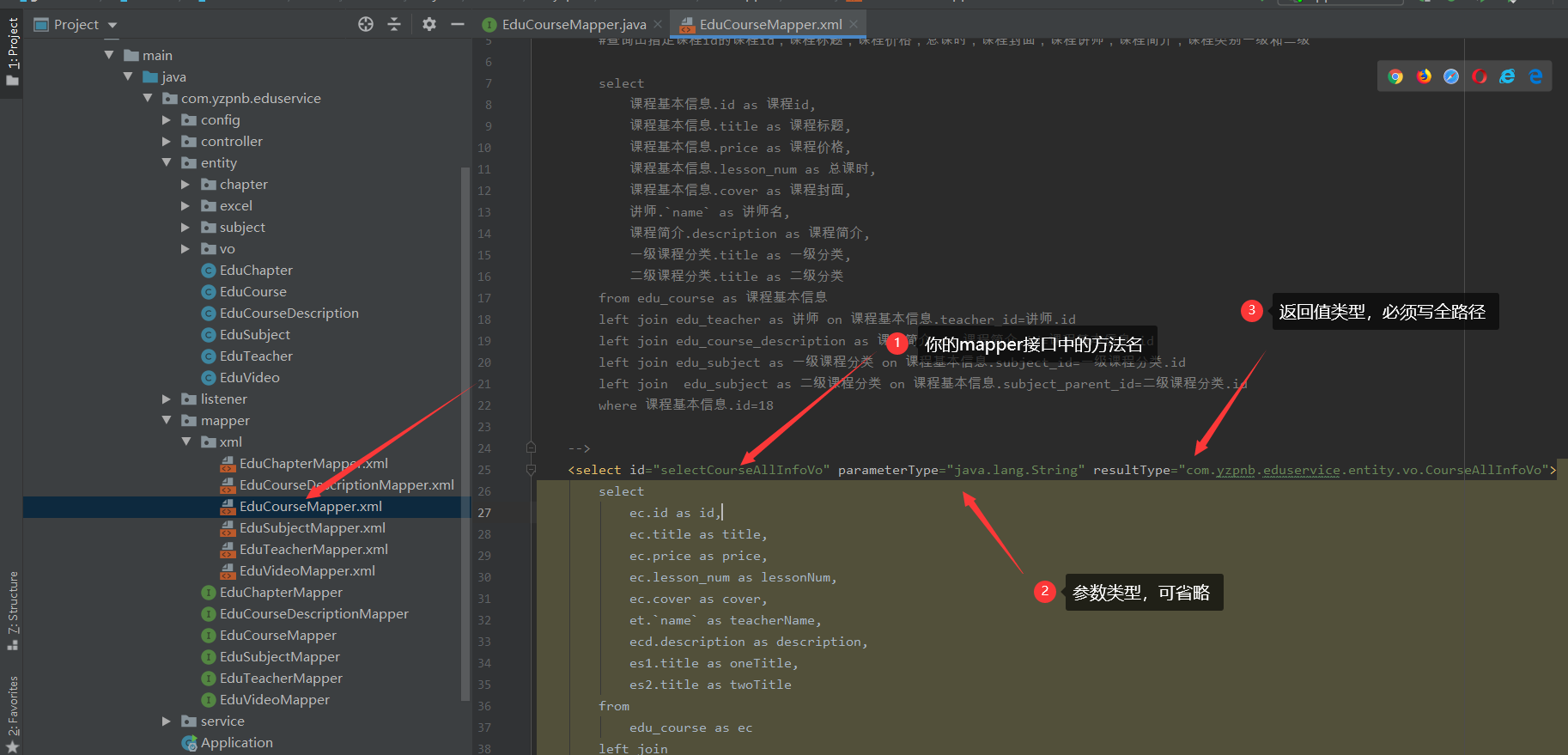Click the fold marker on line 25
The height and width of the screenshot is (755, 1568).
click(531, 470)
